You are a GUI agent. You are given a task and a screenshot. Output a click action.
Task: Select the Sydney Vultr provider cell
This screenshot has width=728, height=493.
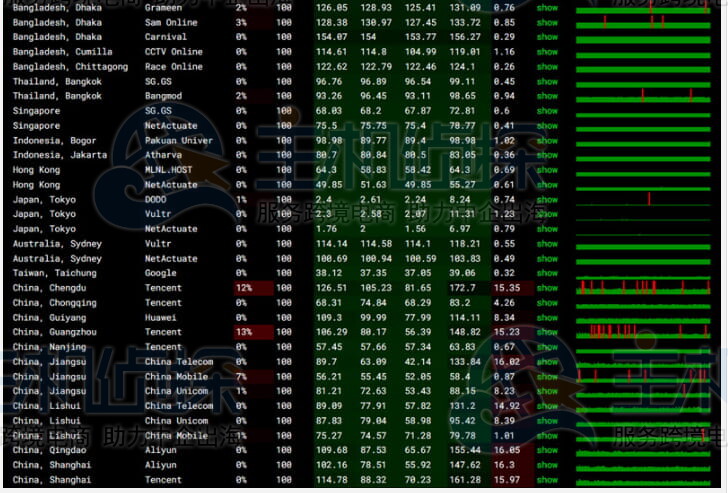coord(158,244)
